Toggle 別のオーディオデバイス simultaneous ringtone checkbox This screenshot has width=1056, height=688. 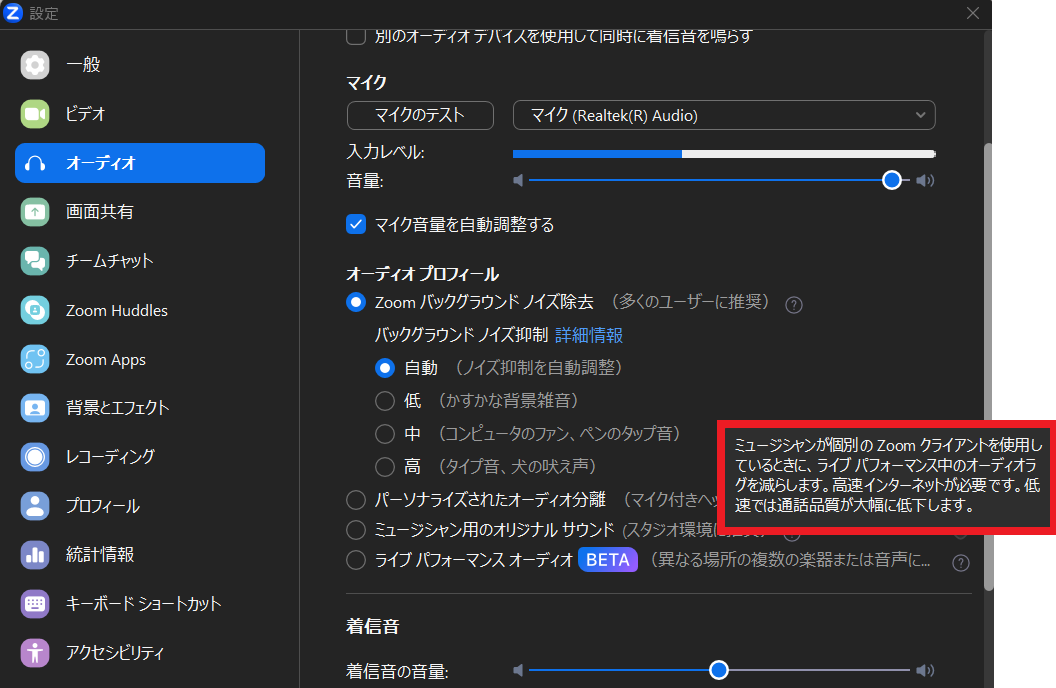356,36
